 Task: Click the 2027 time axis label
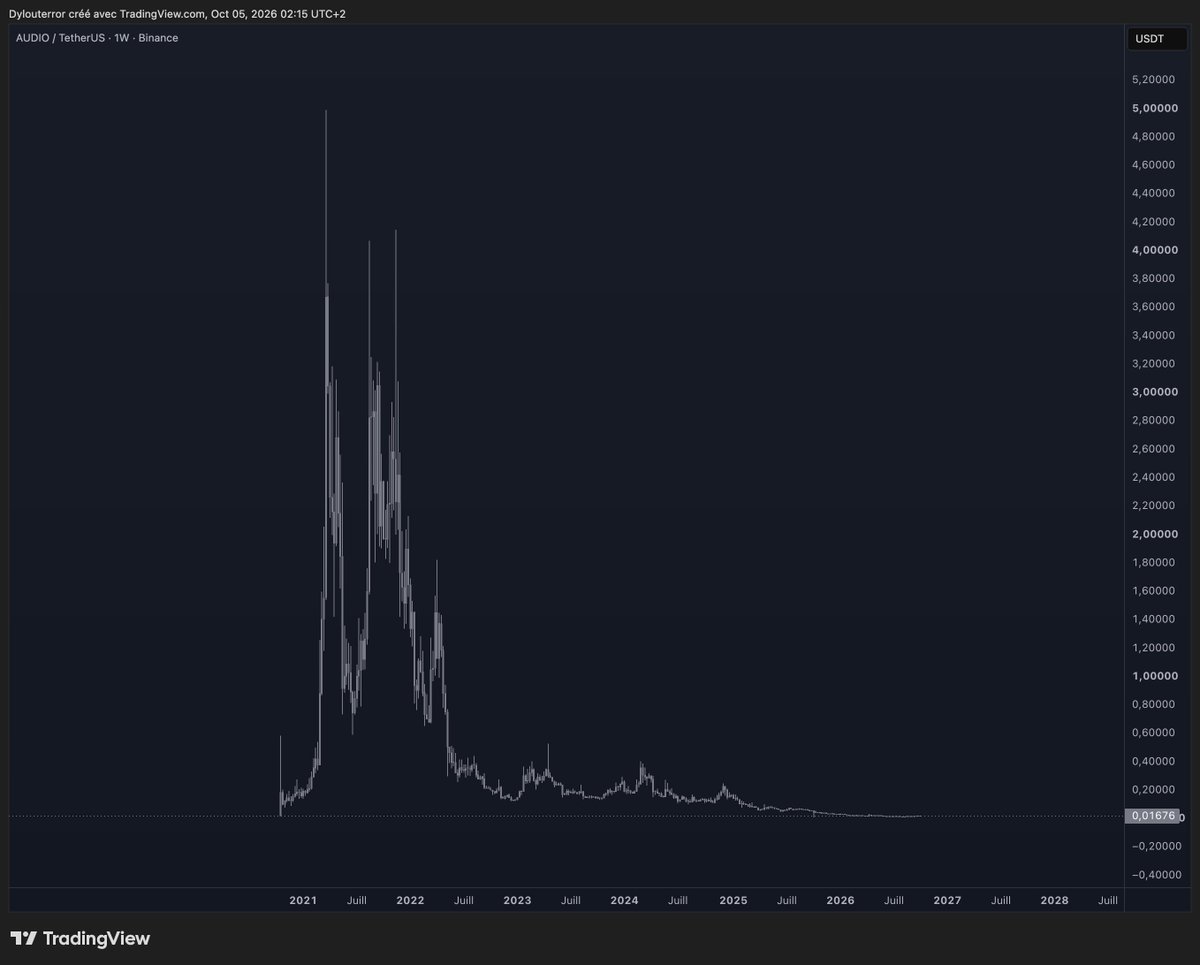947,900
